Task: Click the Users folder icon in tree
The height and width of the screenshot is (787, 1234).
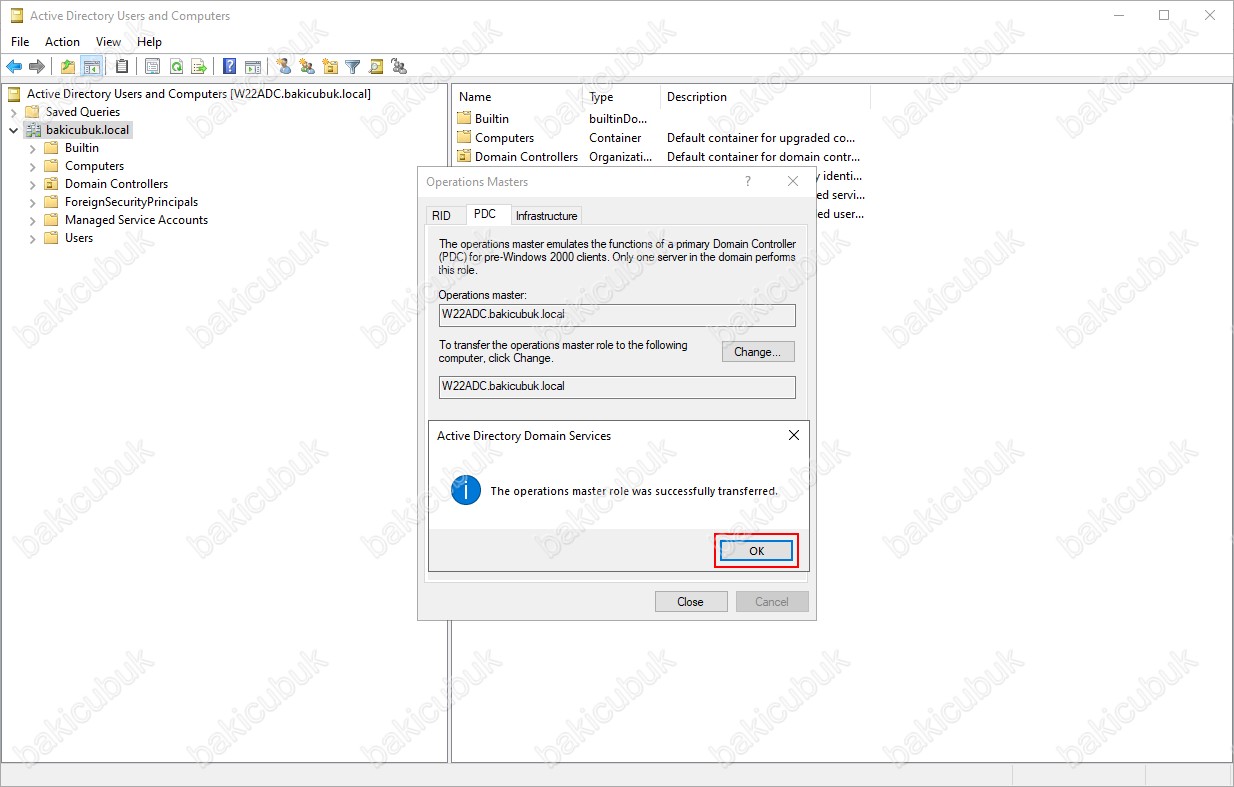Action: point(52,238)
